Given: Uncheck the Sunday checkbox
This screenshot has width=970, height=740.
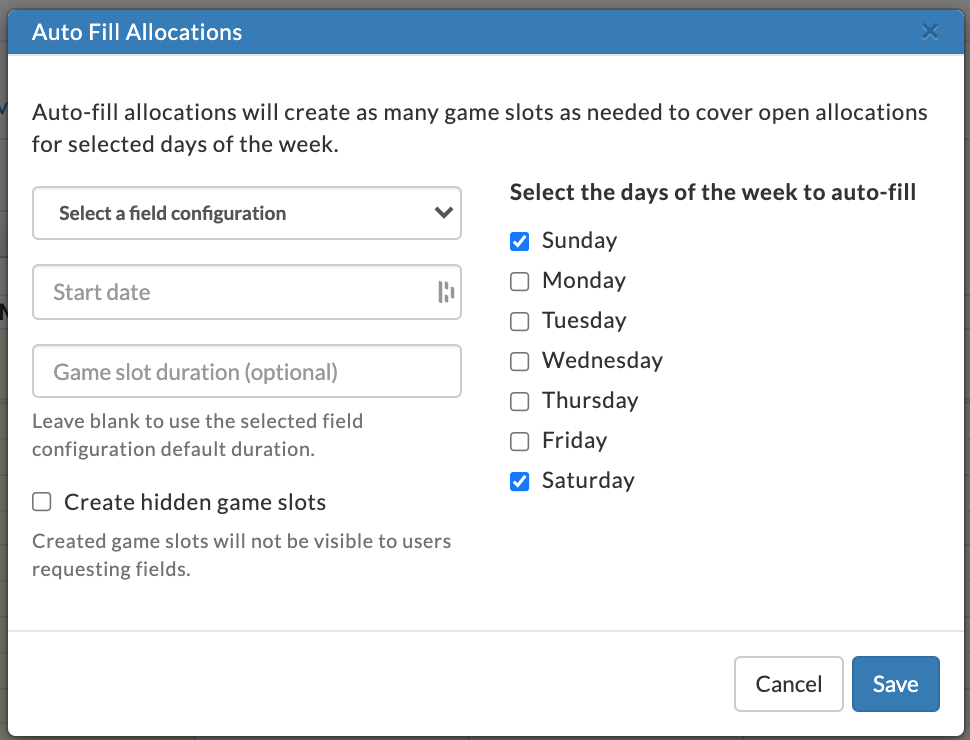Looking at the screenshot, I should coord(520,241).
